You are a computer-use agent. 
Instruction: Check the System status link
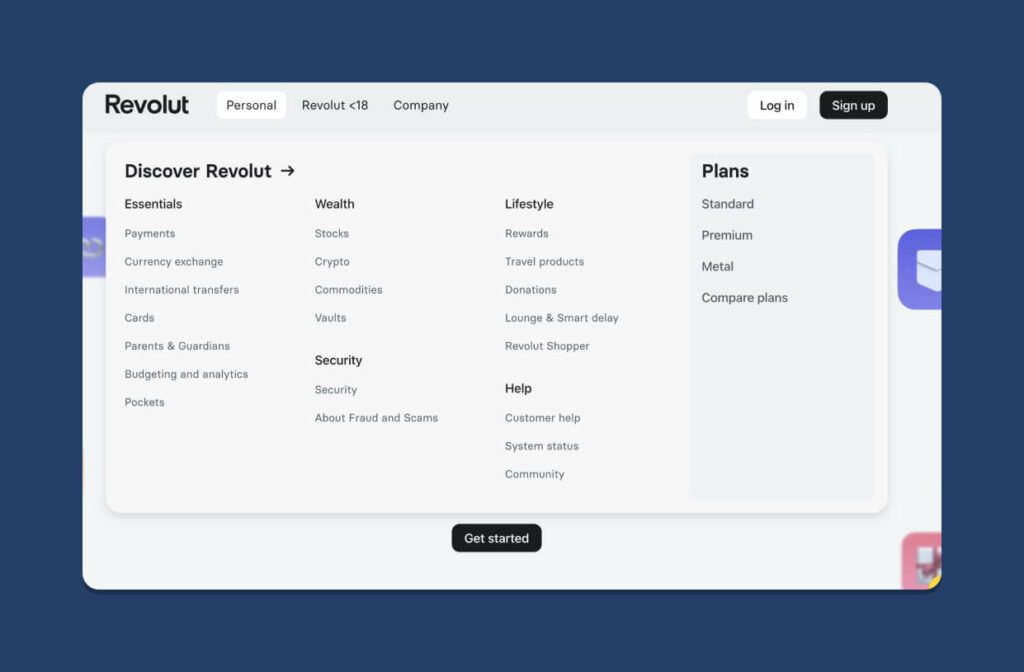tap(541, 446)
